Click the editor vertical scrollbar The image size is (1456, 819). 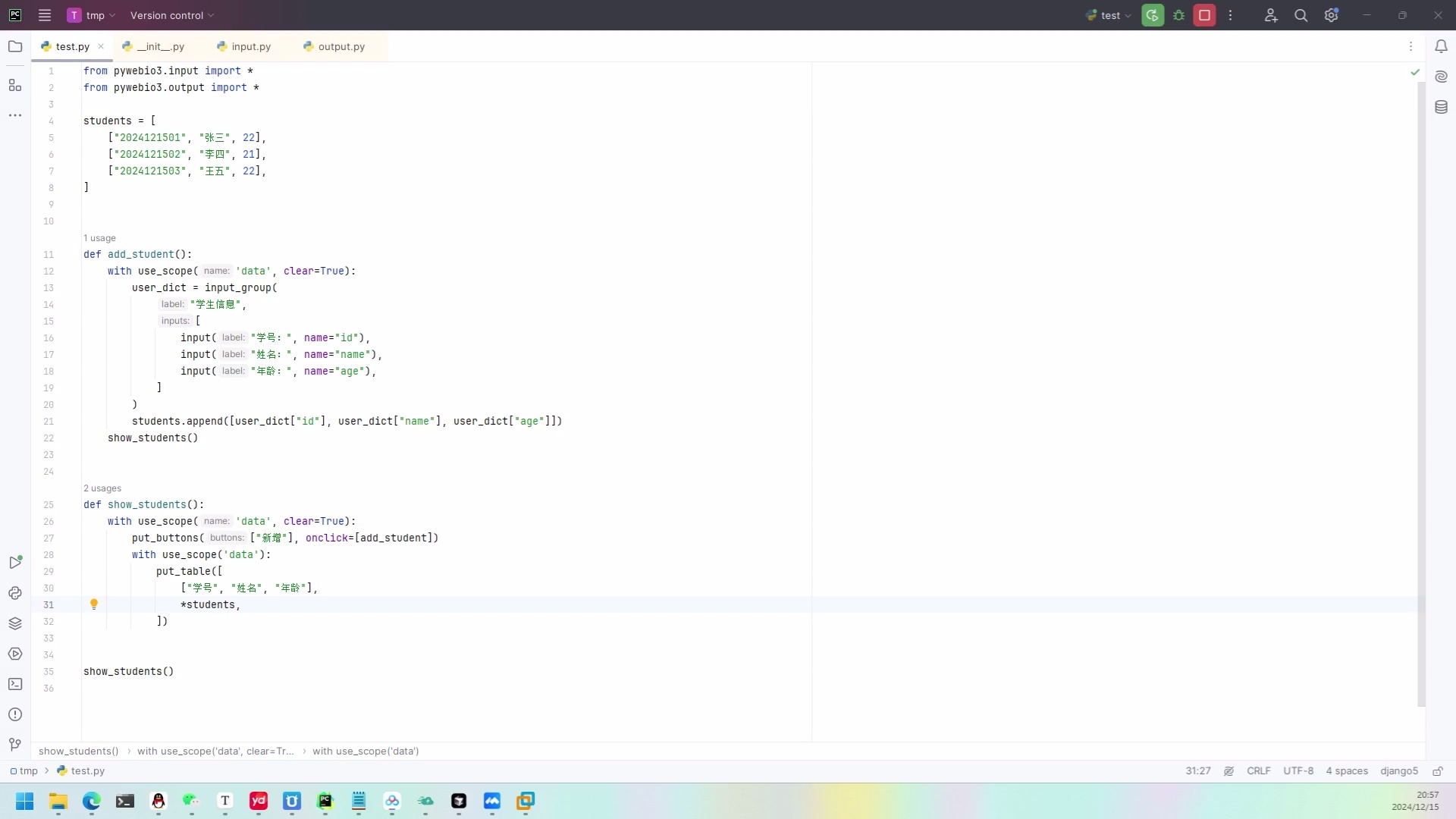point(1421,394)
